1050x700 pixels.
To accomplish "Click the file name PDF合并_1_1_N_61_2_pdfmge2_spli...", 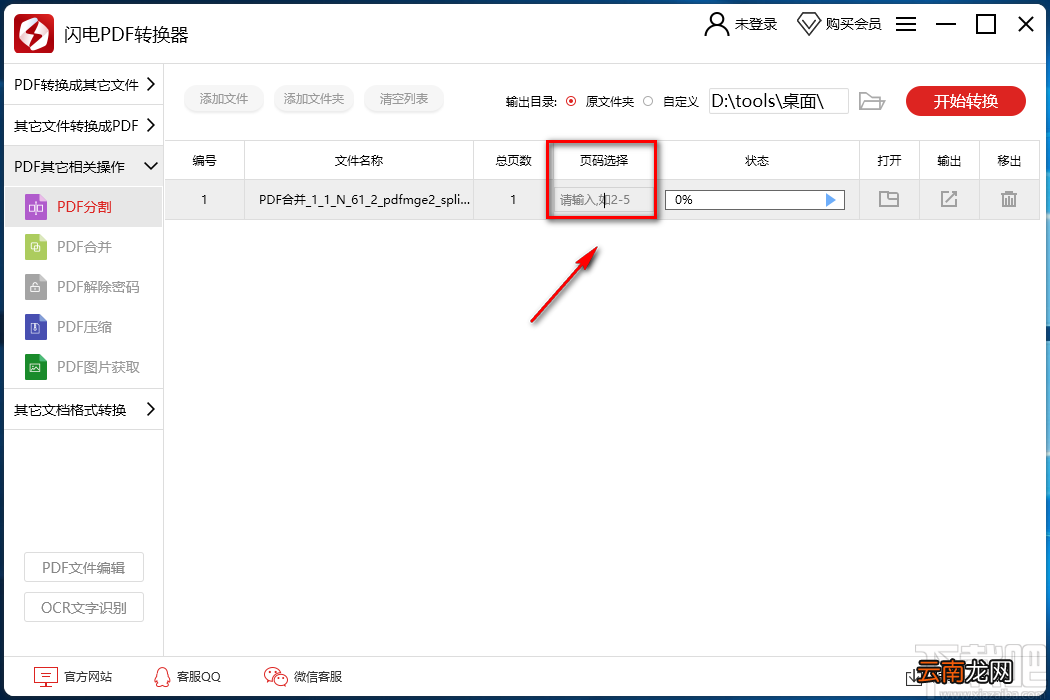I will (364, 200).
